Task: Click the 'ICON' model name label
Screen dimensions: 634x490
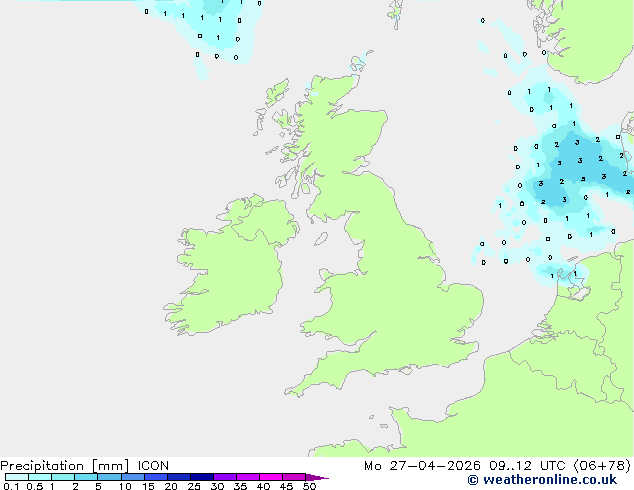Action: pos(153,466)
